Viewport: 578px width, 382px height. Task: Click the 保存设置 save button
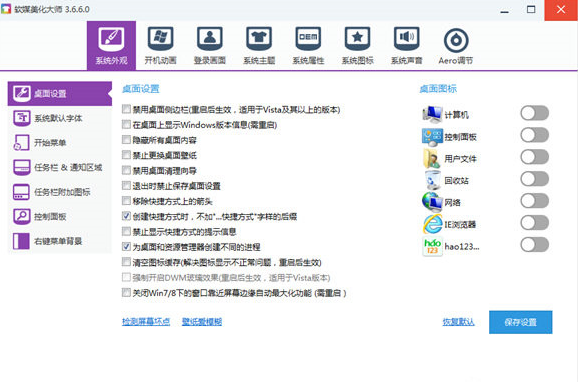click(x=520, y=322)
